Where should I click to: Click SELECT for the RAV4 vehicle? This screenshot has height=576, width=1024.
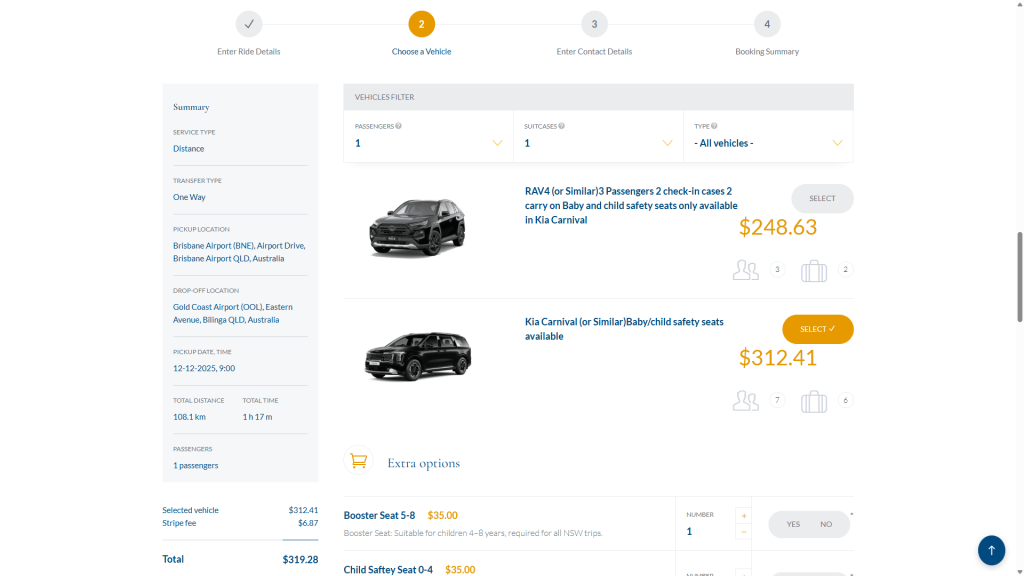point(822,198)
